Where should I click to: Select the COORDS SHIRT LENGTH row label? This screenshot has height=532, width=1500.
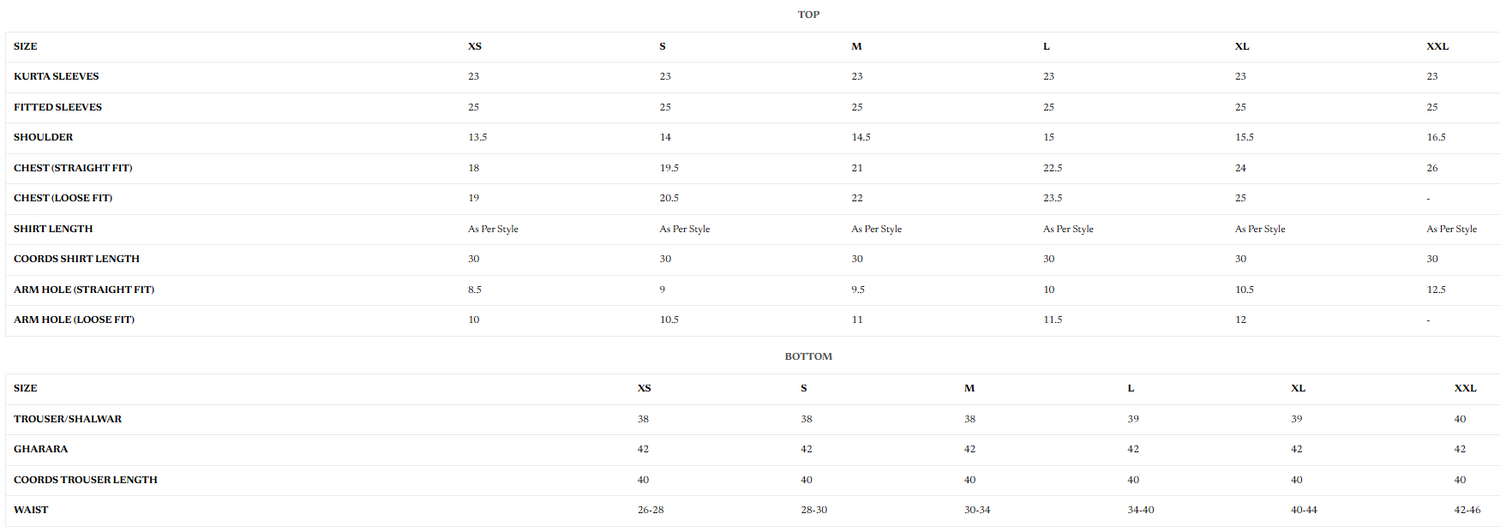point(76,259)
